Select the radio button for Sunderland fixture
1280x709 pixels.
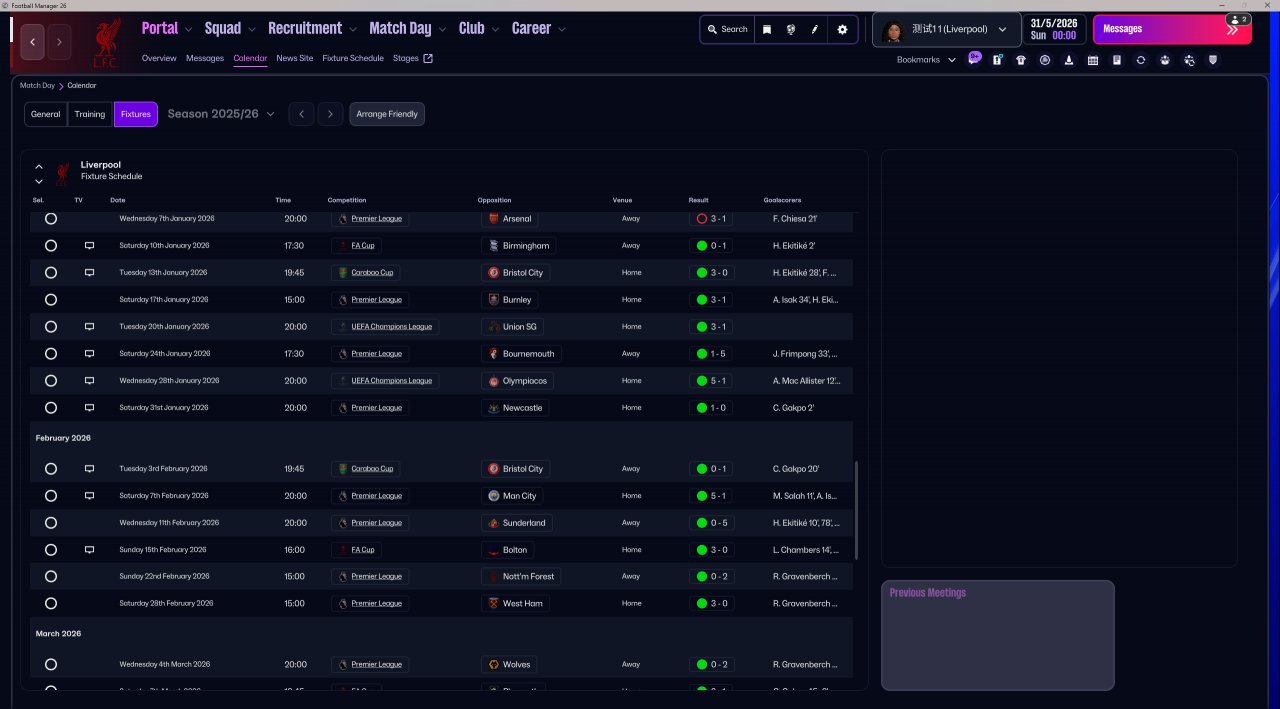[51, 523]
